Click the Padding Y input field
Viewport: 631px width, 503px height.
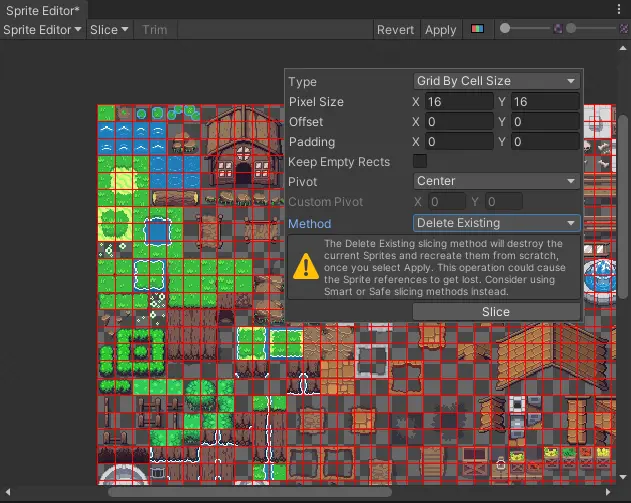click(545, 142)
